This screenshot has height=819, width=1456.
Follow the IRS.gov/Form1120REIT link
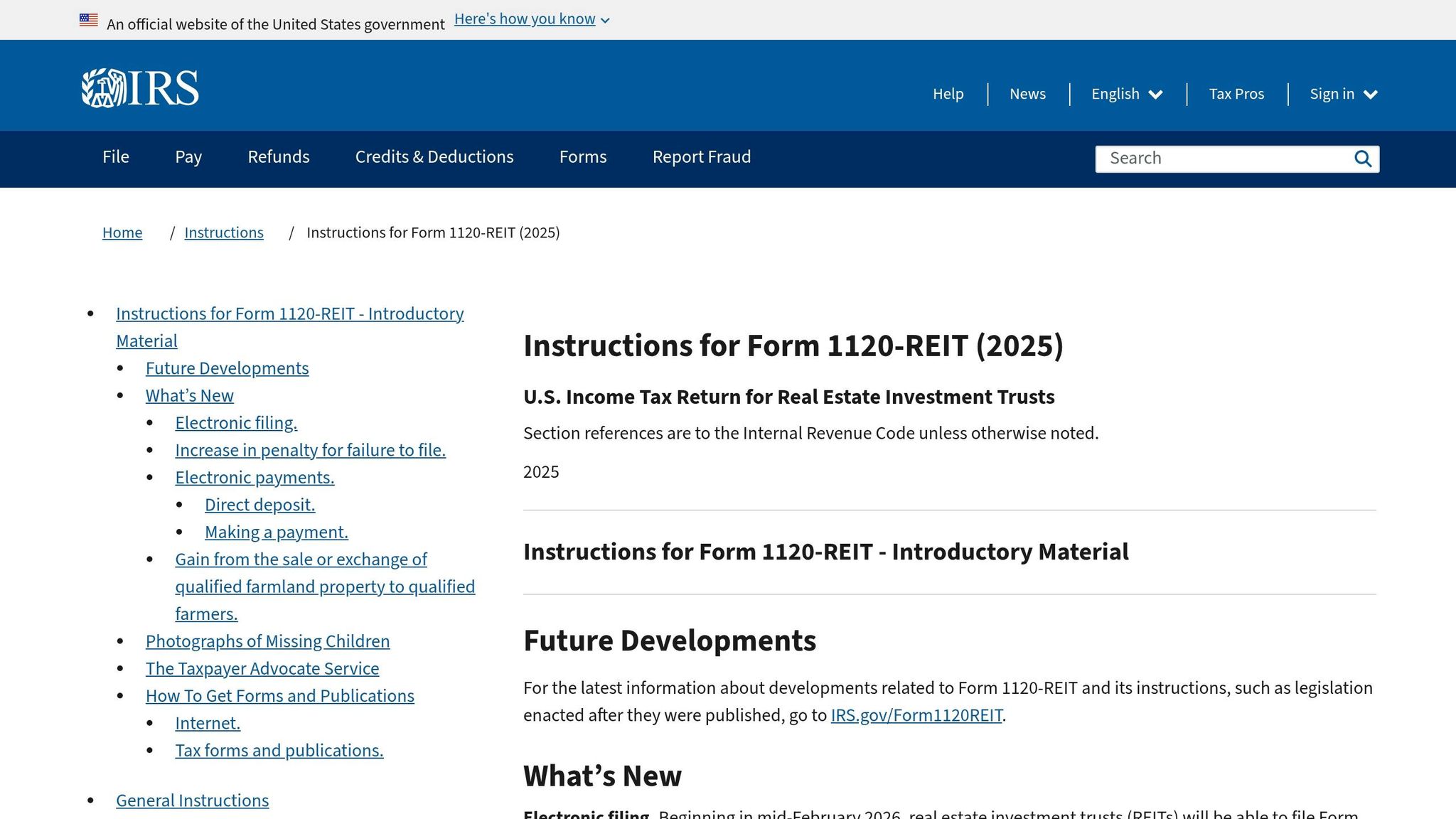(x=916, y=715)
